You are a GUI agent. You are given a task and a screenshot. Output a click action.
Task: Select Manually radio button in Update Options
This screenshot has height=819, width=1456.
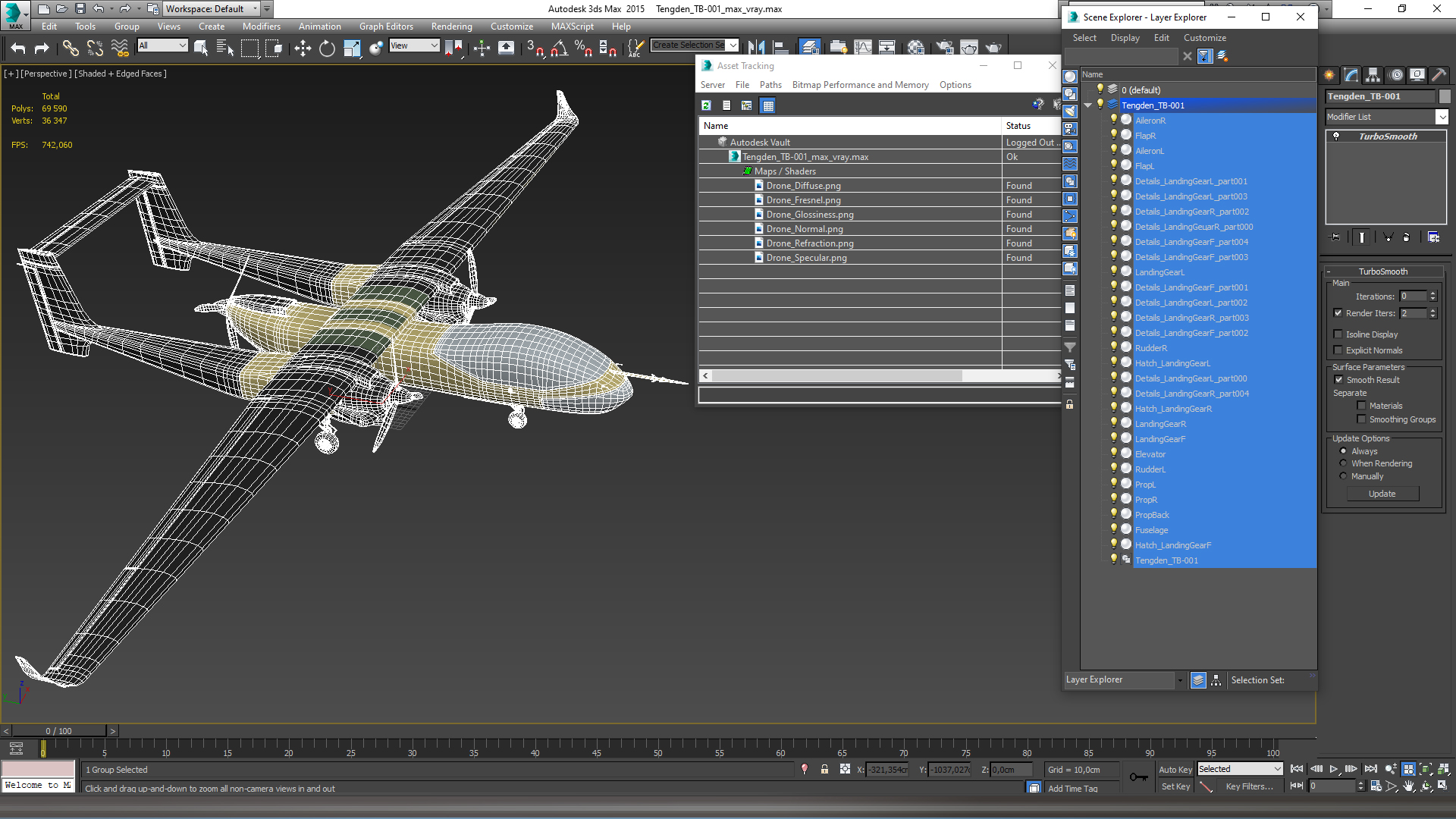click(1343, 476)
